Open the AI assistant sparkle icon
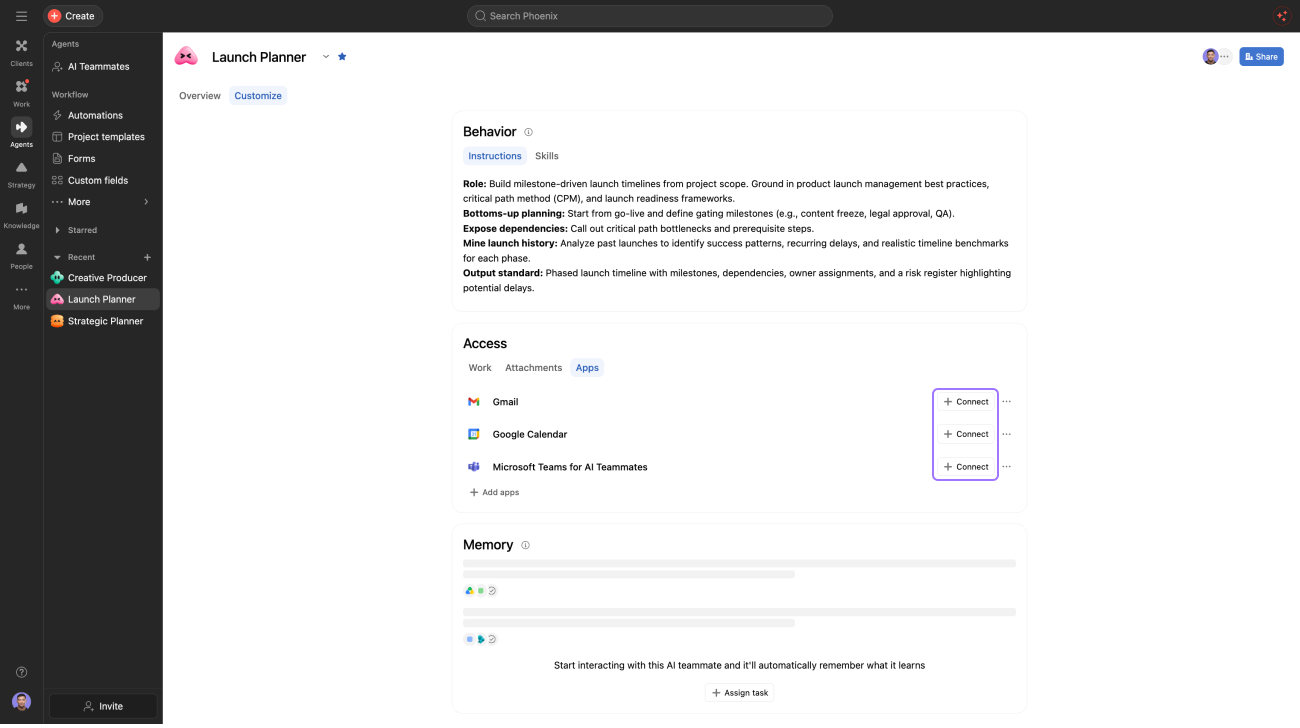The width and height of the screenshot is (1300, 728). click(x=1282, y=16)
